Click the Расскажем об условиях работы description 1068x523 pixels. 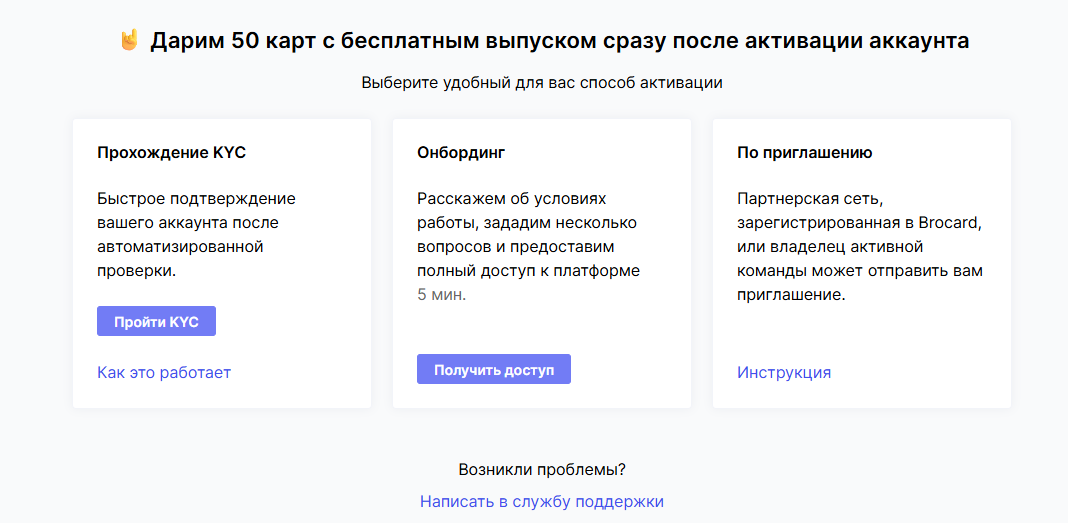(x=529, y=235)
